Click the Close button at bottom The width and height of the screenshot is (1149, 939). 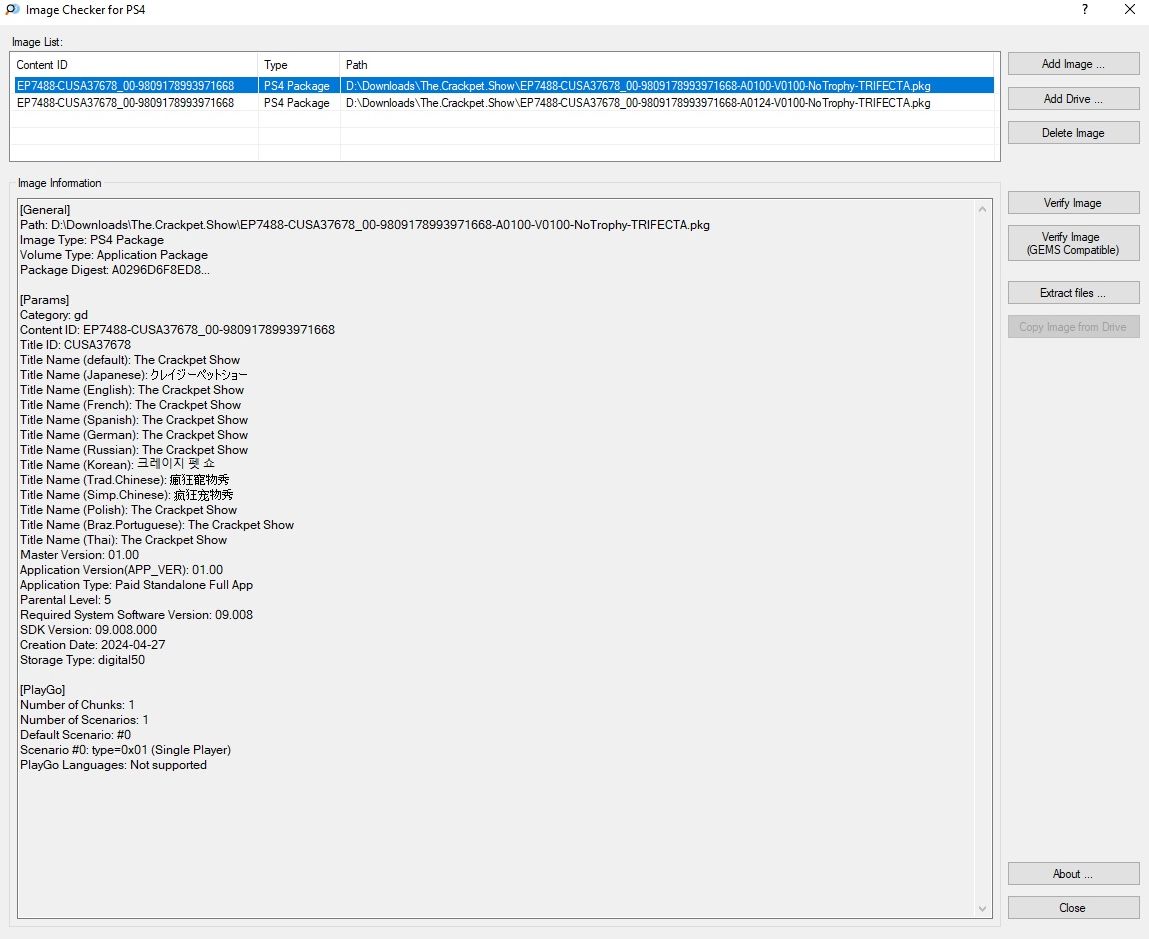click(x=1073, y=907)
